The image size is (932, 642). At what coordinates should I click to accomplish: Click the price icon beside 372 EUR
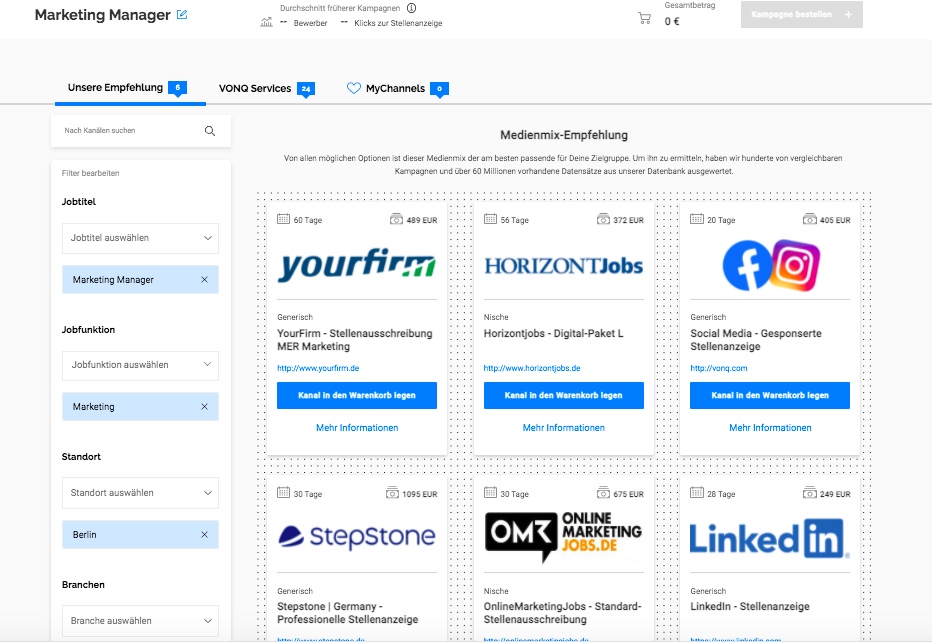(603, 219)
